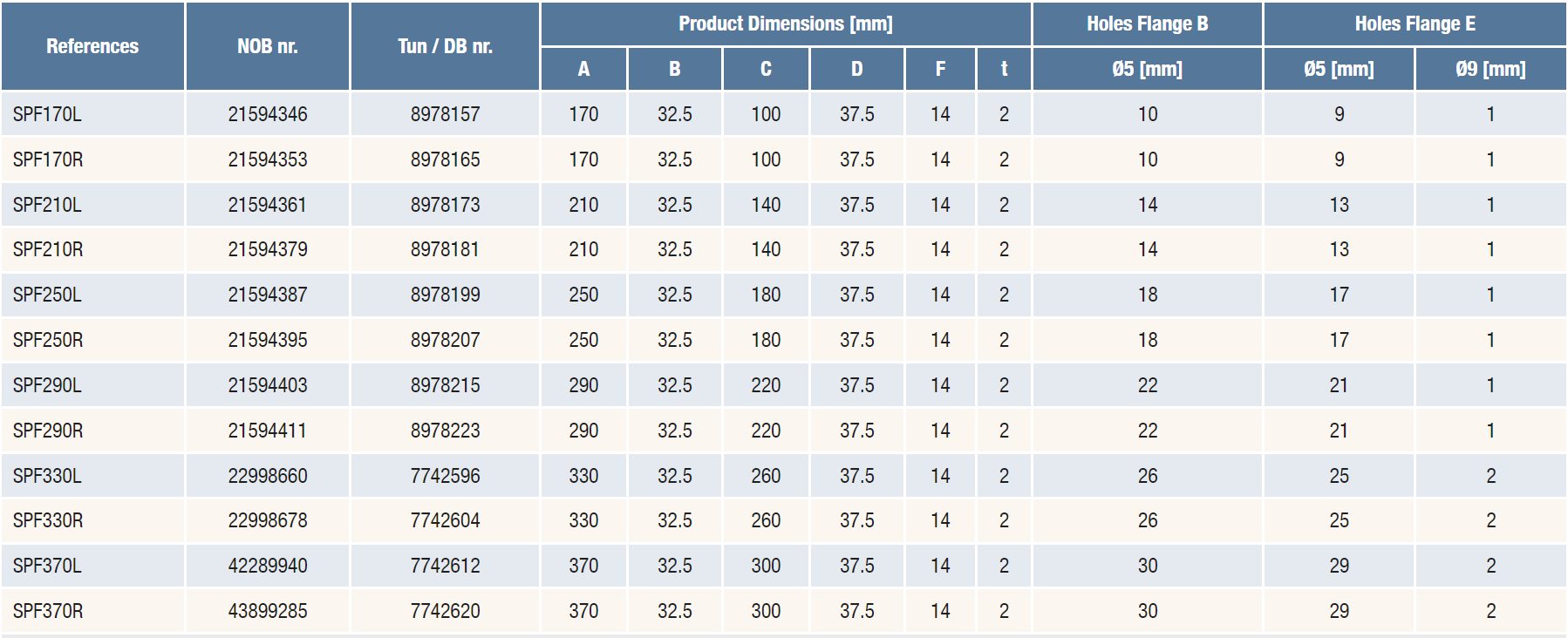Select the Tun / DB nr. header
This screenshot has width=1568, height=638.
pyautogui.click(x=445, y=46)
